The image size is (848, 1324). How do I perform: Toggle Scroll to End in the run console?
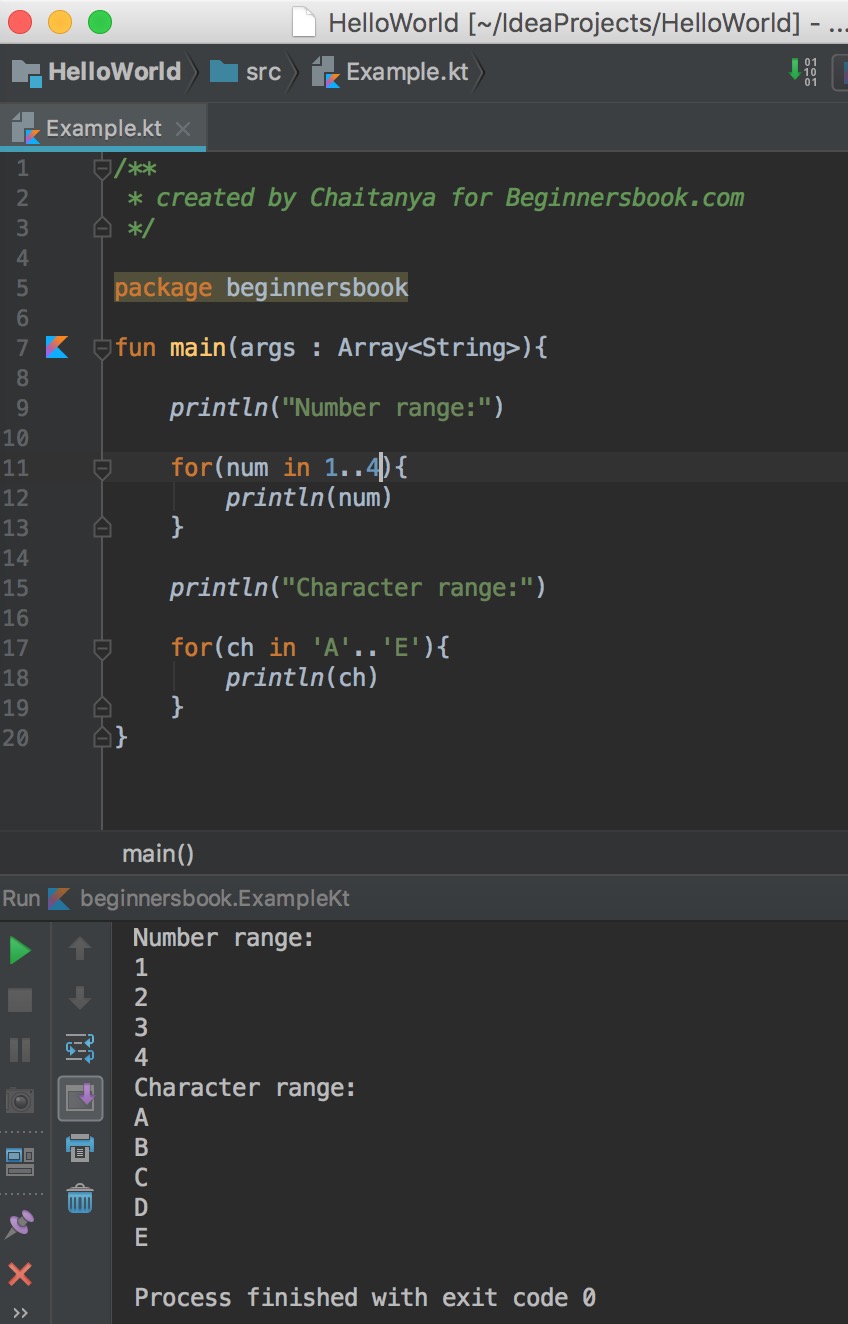(x=80, y=1098)
